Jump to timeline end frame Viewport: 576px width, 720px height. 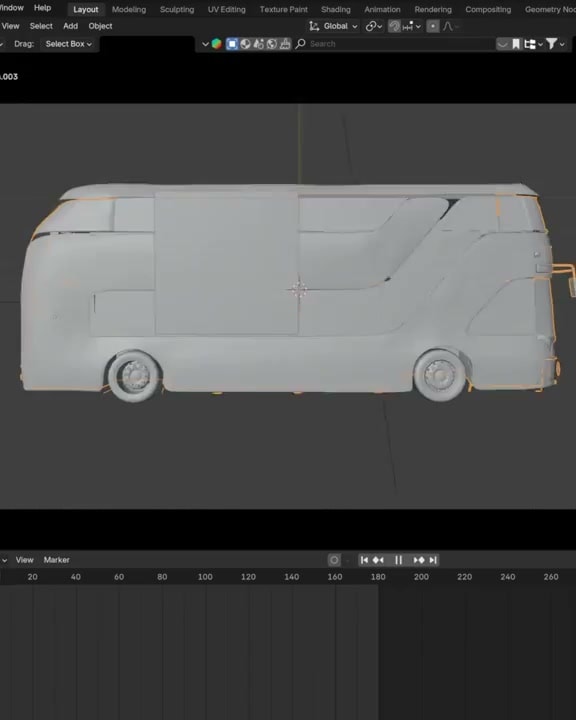433,560
